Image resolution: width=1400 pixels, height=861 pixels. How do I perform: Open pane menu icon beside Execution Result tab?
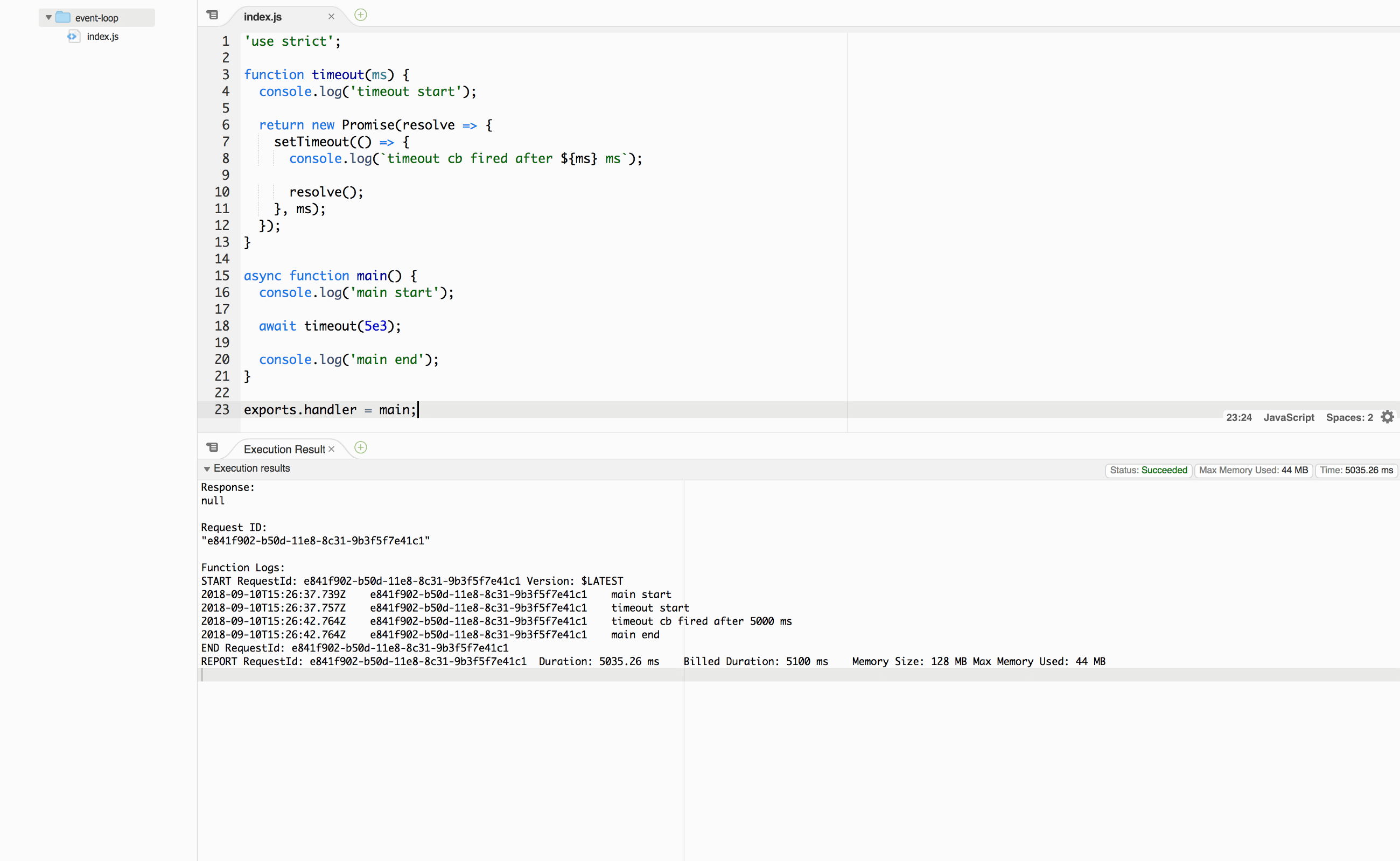pos(212,447)
